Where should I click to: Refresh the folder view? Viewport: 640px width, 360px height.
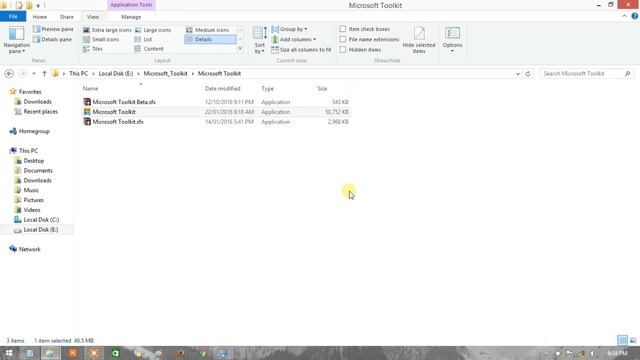click(x=528, y=74)
